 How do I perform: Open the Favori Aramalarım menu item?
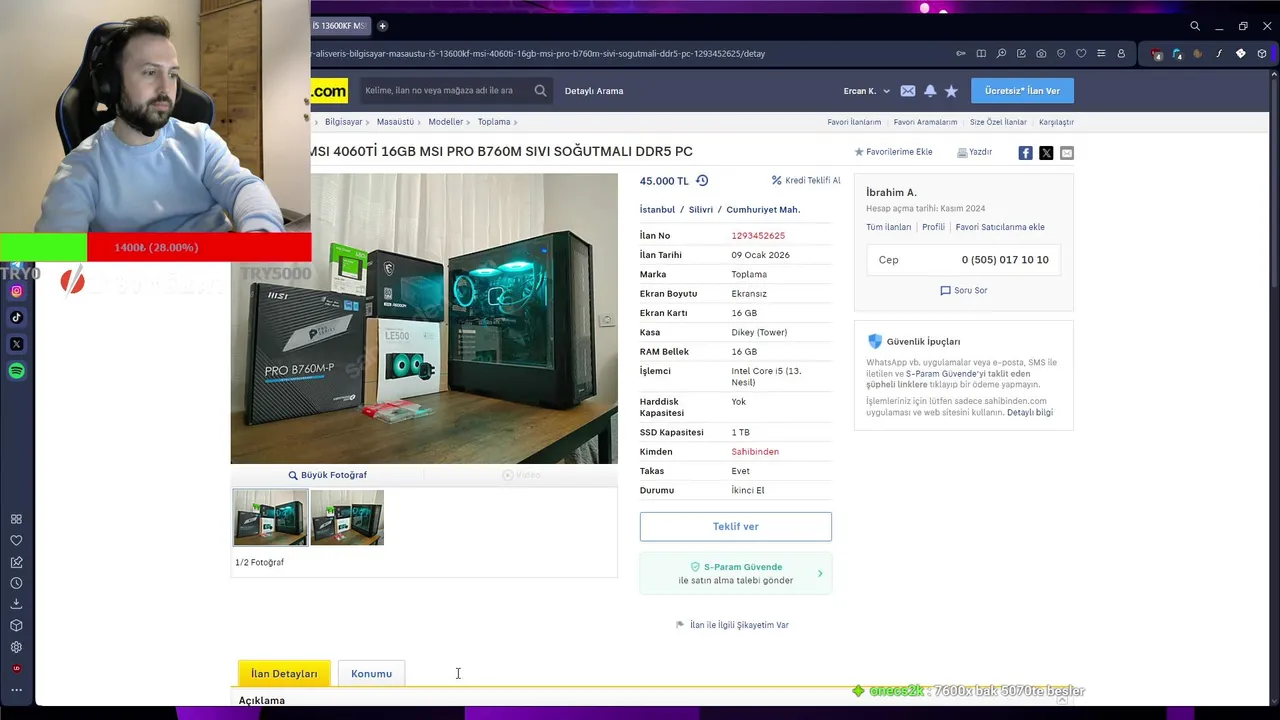pyautogui.click(x=925, y=122)
